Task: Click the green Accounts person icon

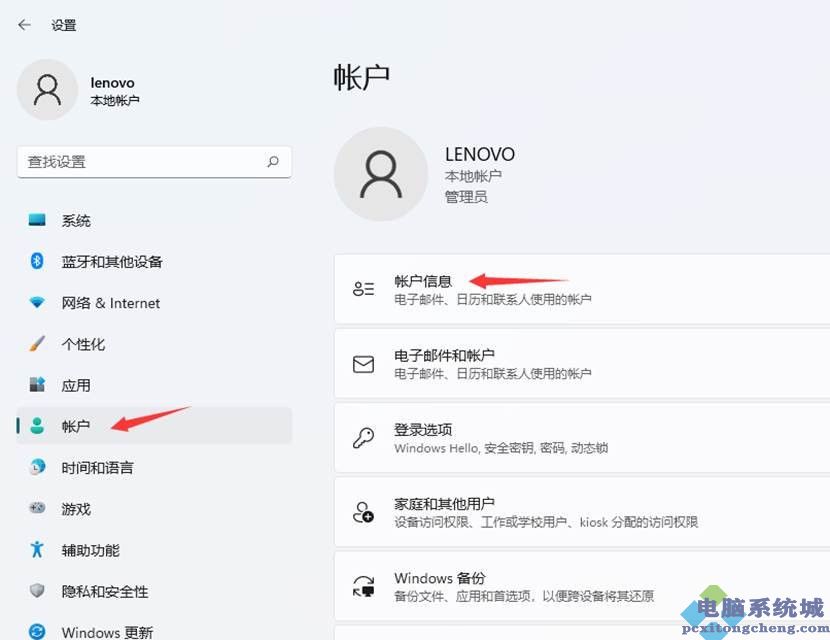Action: click(37, 426)
